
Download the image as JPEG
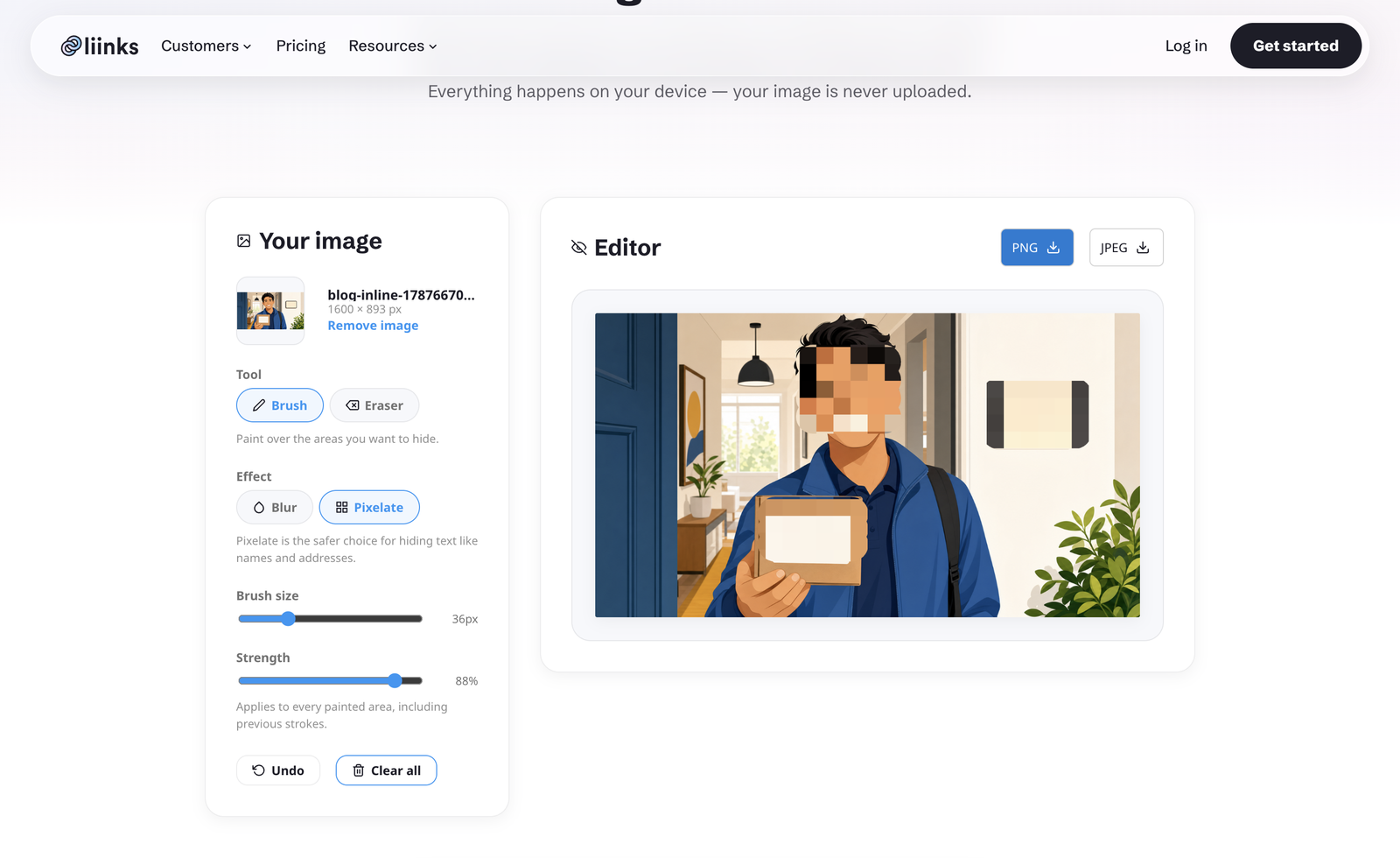[1126, 248]
